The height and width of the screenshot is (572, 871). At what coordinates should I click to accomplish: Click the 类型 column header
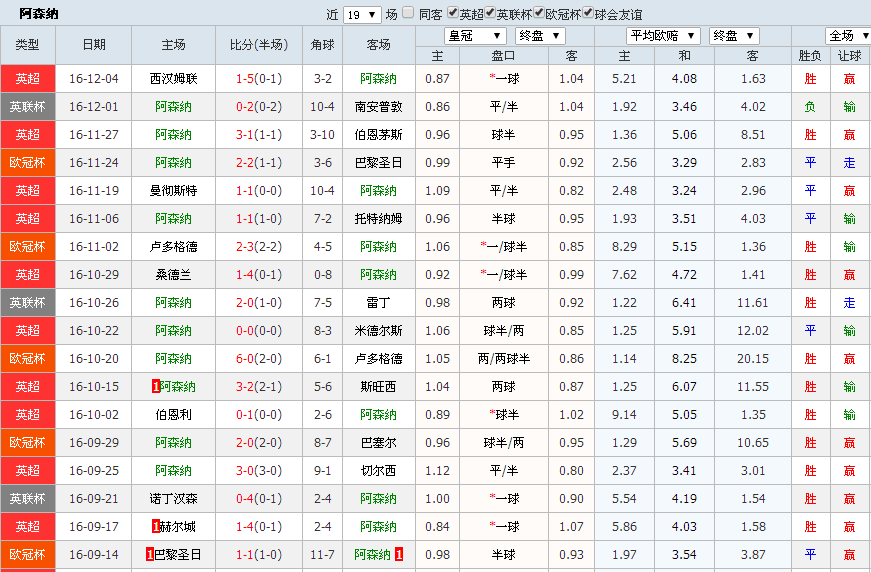click(x=28, y=45)
